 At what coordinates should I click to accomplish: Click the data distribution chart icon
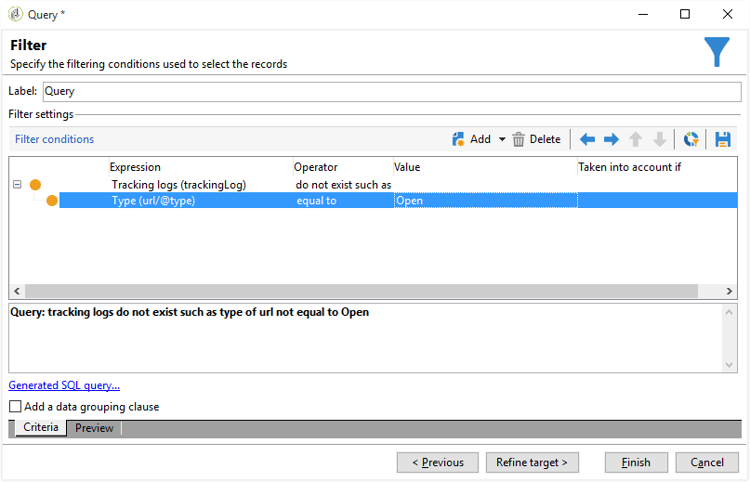point(690,140)
